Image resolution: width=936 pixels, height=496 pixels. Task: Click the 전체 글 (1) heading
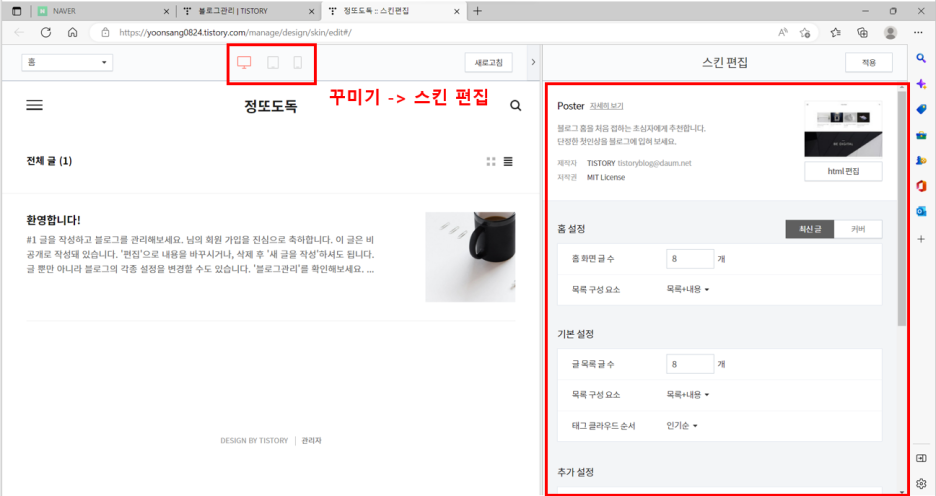pos(49,161)
